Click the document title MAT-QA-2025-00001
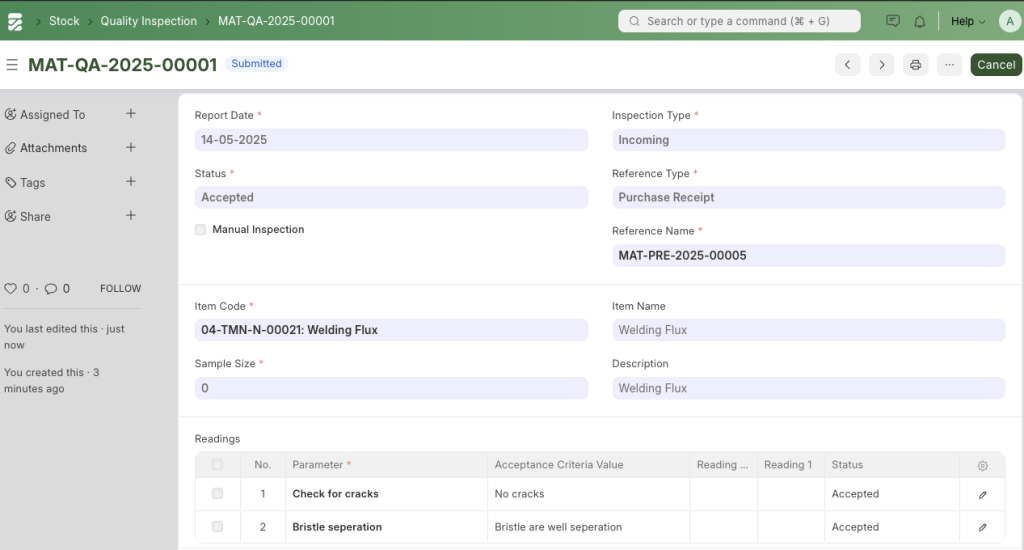 coord(122,65)
